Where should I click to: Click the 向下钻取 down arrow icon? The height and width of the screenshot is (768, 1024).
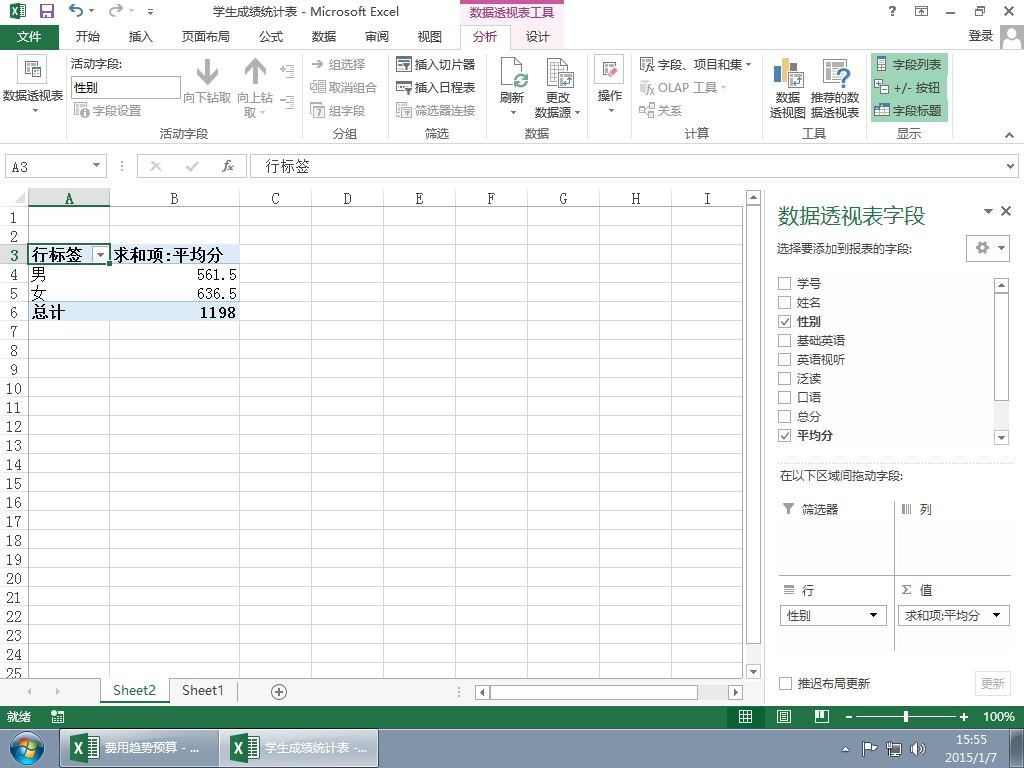point(207,72)
